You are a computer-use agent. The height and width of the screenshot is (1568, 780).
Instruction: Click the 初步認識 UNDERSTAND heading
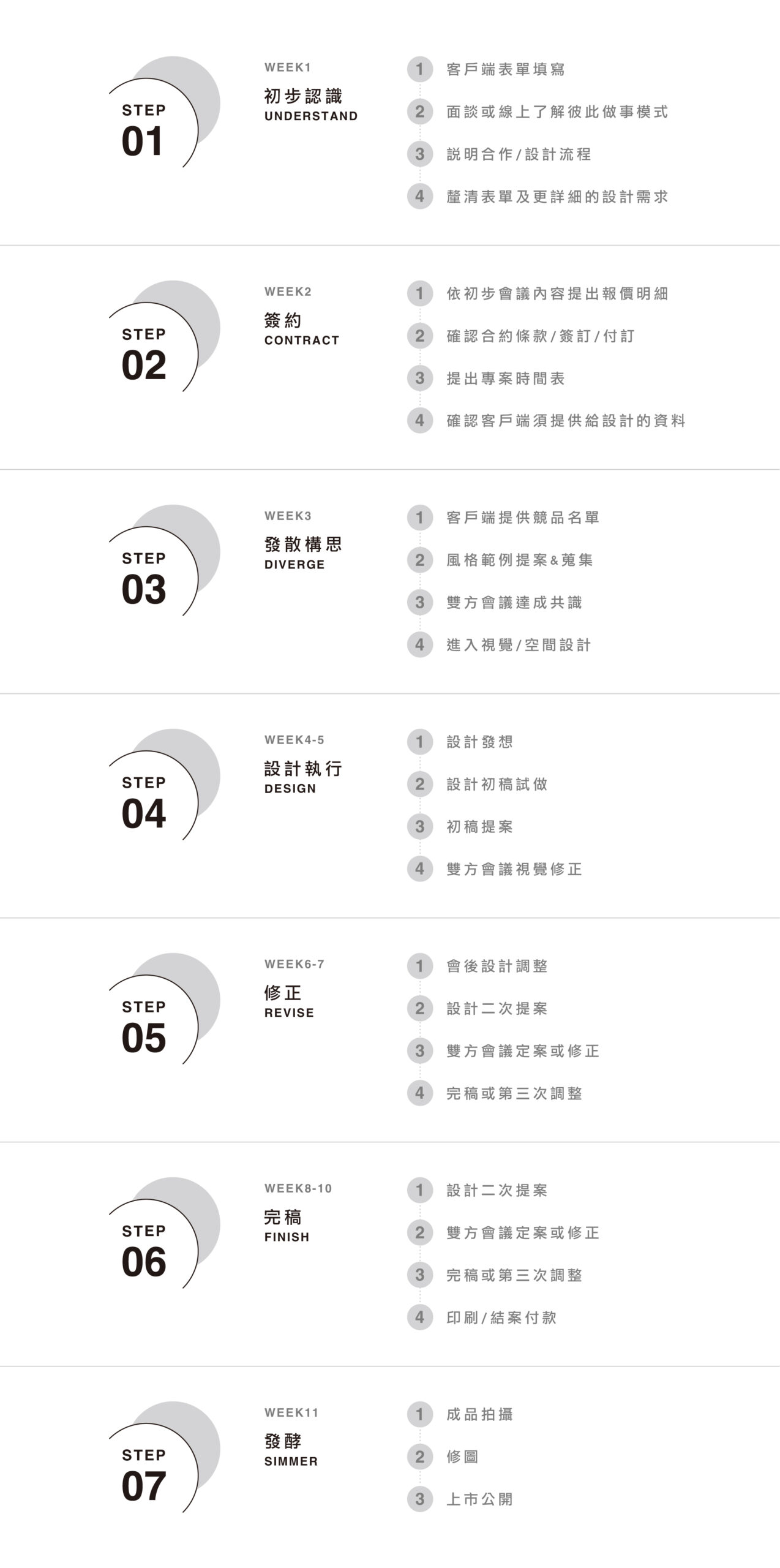click(310, 105)
